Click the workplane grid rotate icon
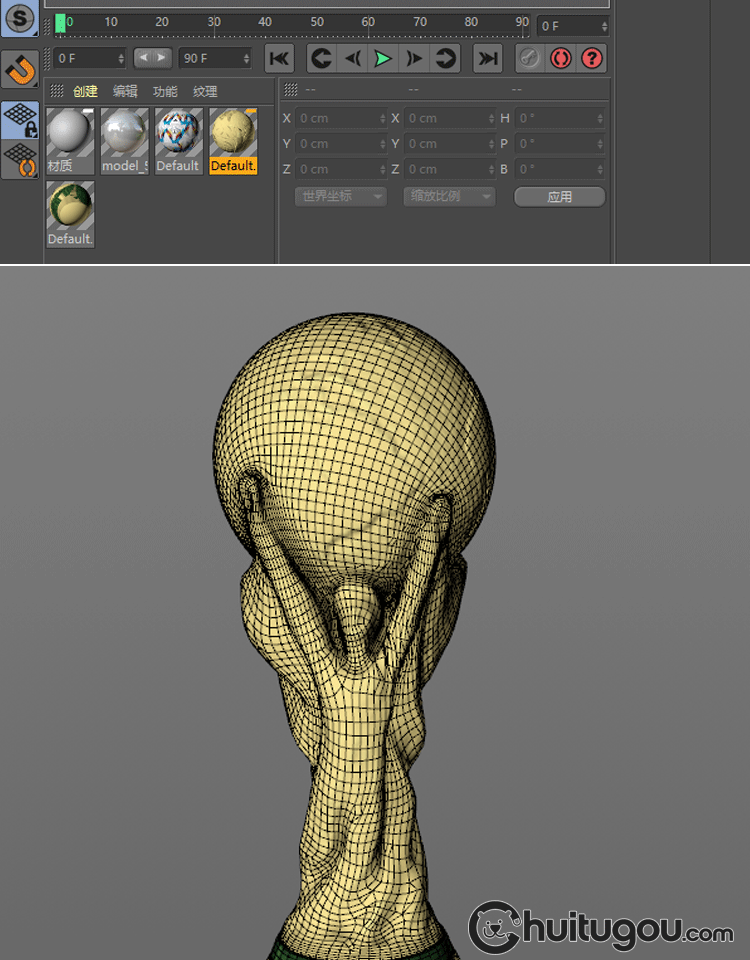 pyautogui.click(x=21, y=159)
